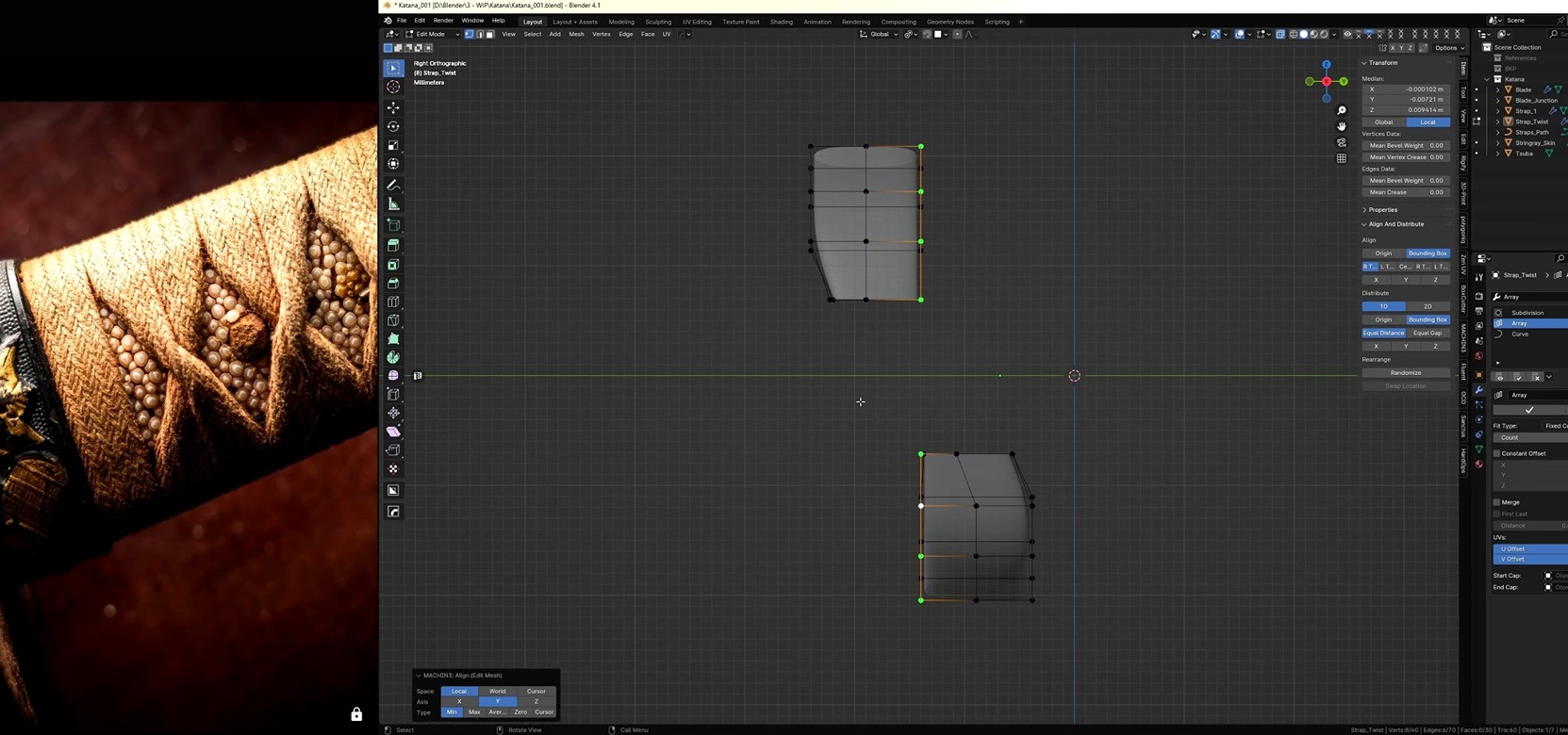Screen dimensions: 1568x735
Task: Activate the Extrude Region tool
Action: (393, 245)
